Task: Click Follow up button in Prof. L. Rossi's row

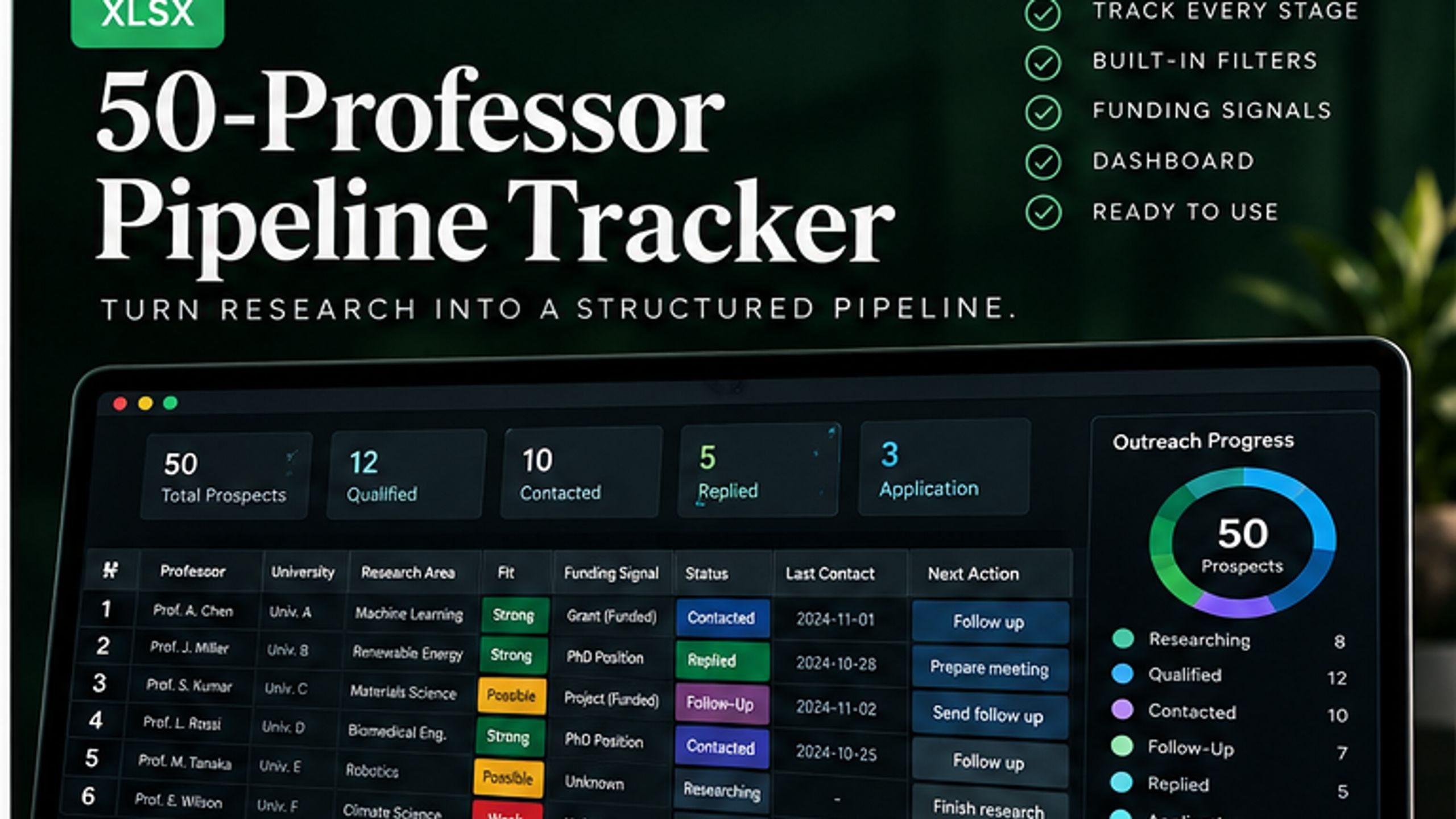Action: coord(989,761)
